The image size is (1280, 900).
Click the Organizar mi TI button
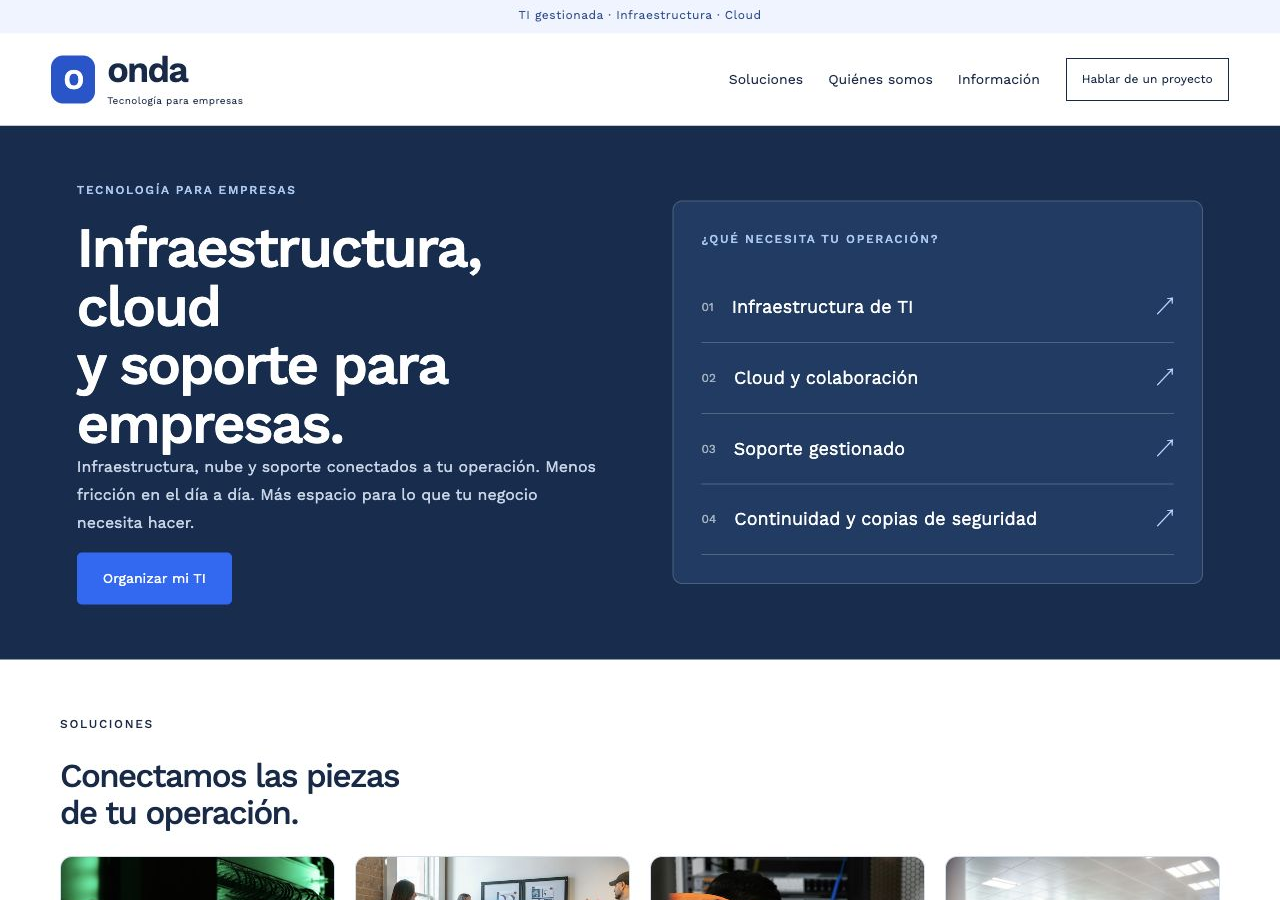tap(154, 578)
